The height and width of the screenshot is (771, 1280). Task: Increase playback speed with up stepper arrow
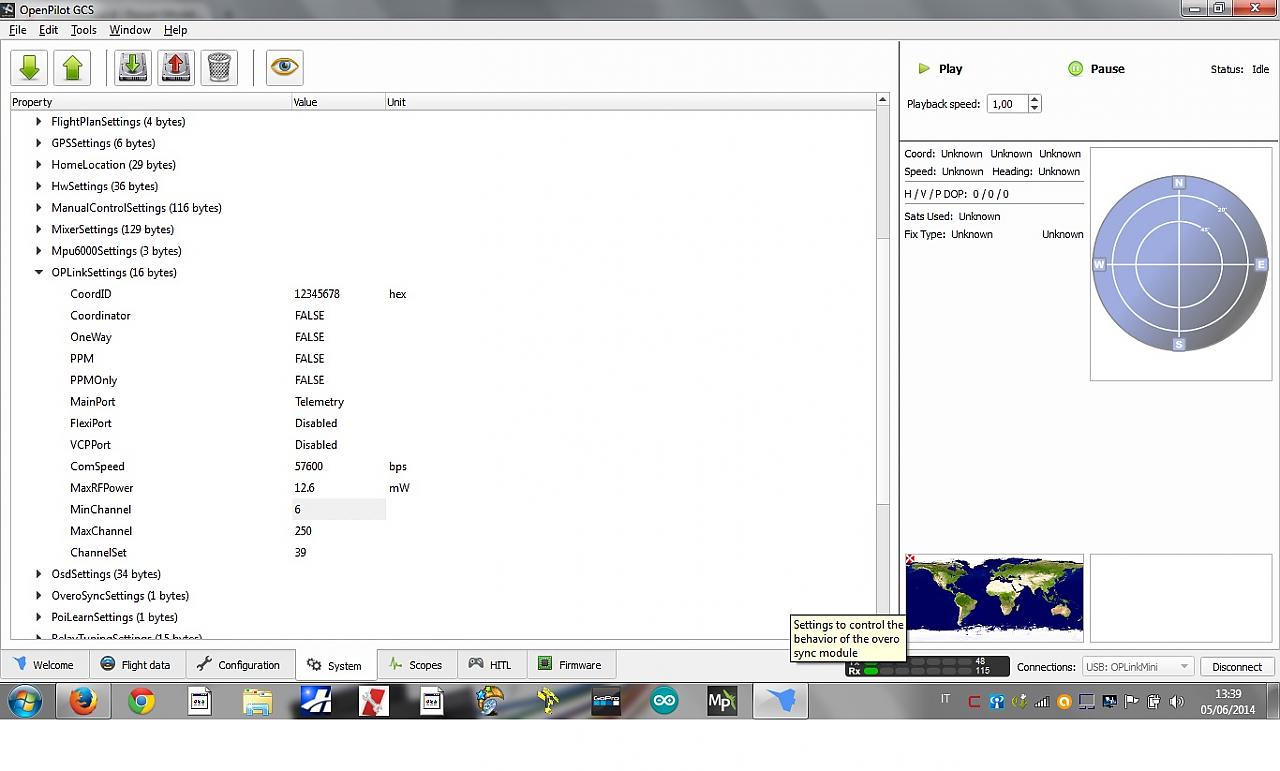pyautogui.click(x=1034, y=100)
